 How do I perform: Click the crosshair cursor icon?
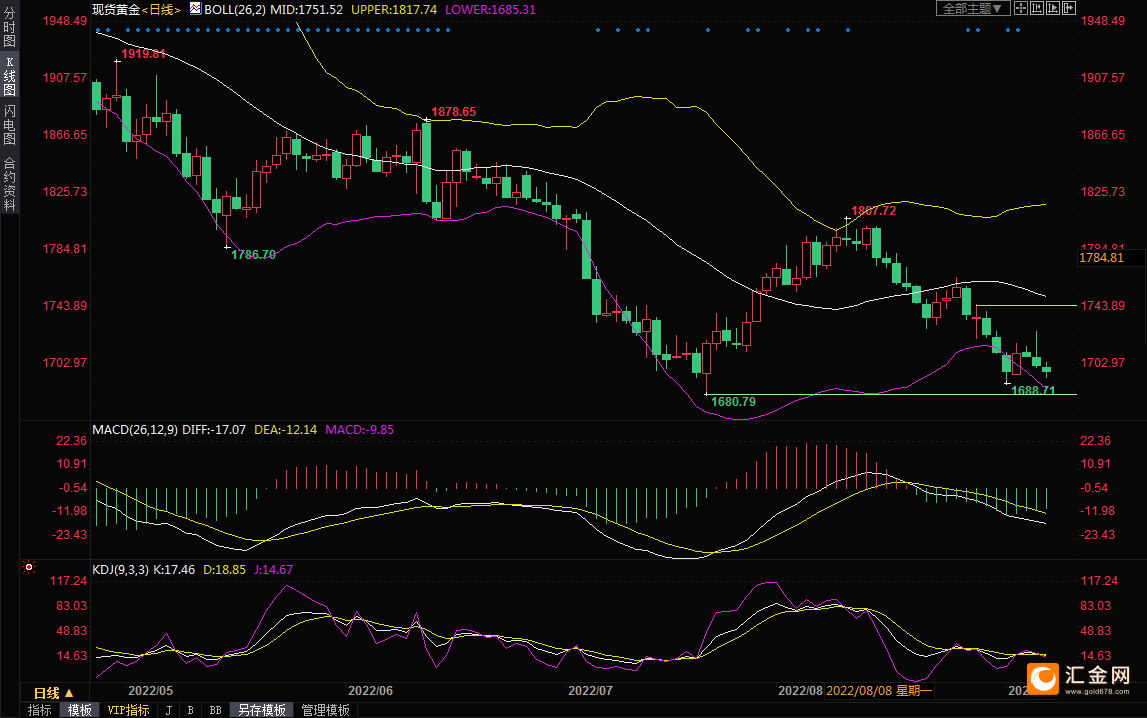point(1020,8)
